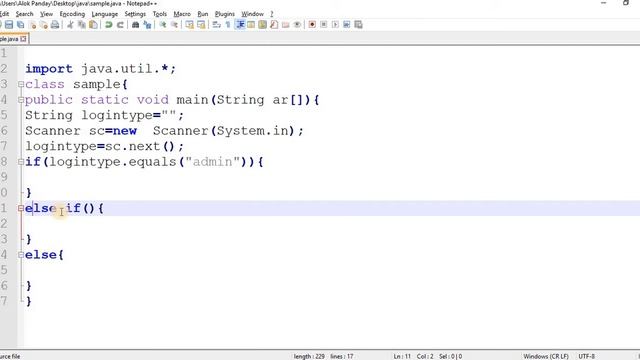Collapse the public static void main fold
Viewport: 640px width, 360px height.
point(21,100)
